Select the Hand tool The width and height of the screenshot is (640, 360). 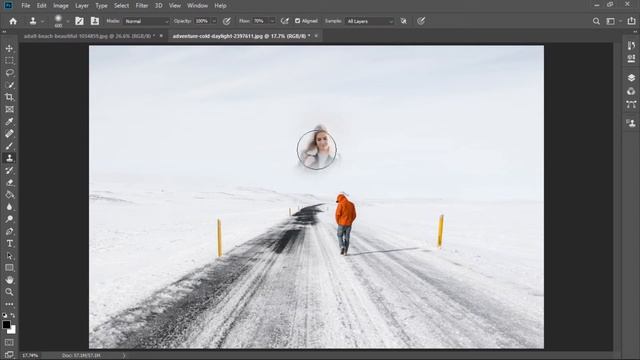9,280
